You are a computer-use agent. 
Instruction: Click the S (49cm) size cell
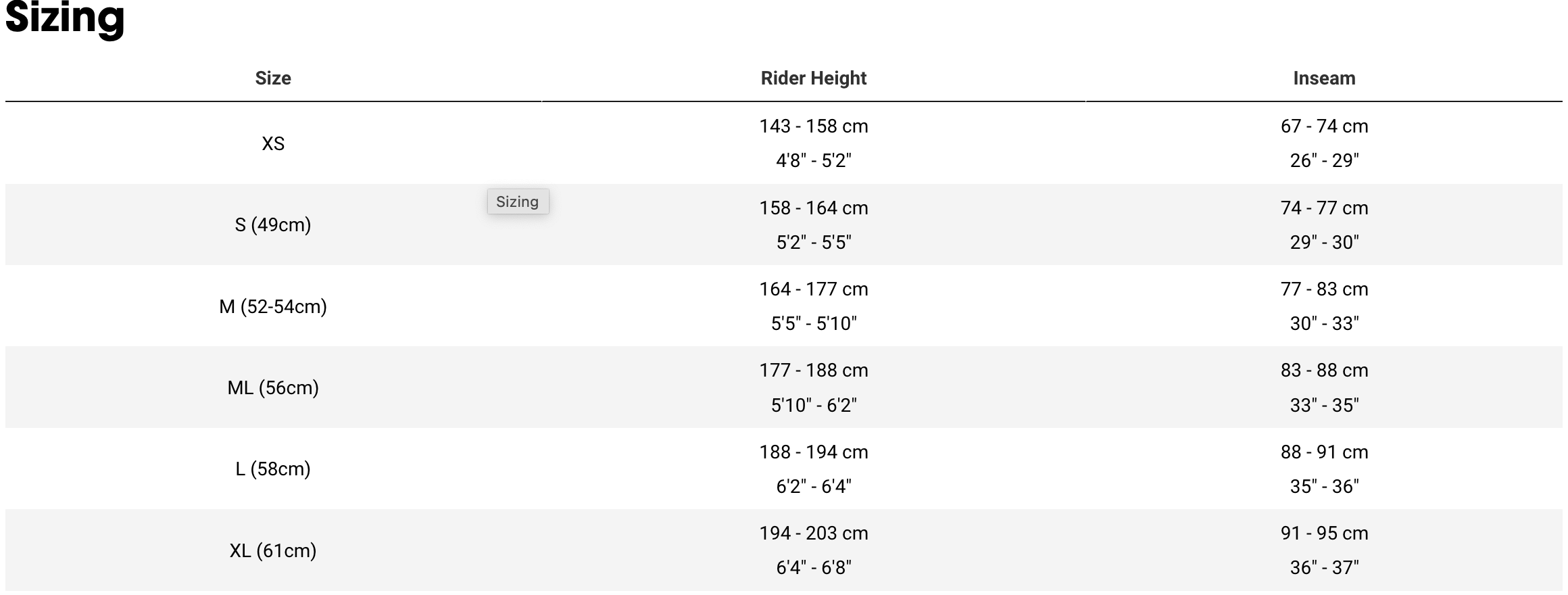point(273,224)
